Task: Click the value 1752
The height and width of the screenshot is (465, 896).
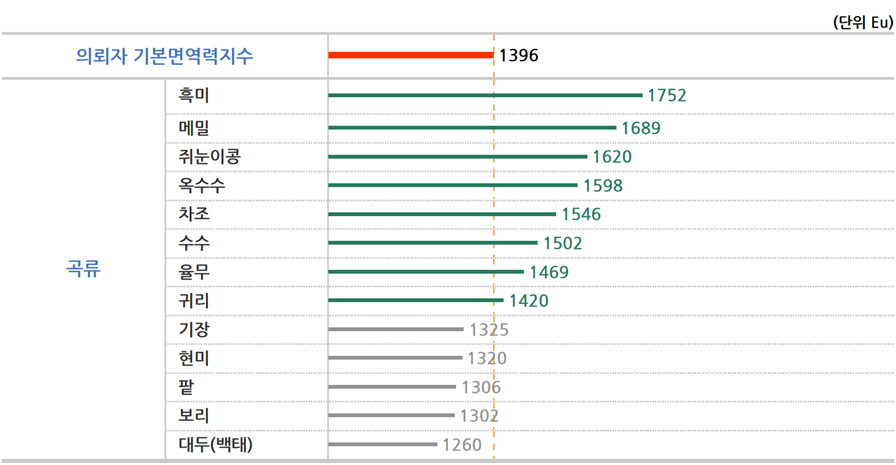Action: (666, 95)
